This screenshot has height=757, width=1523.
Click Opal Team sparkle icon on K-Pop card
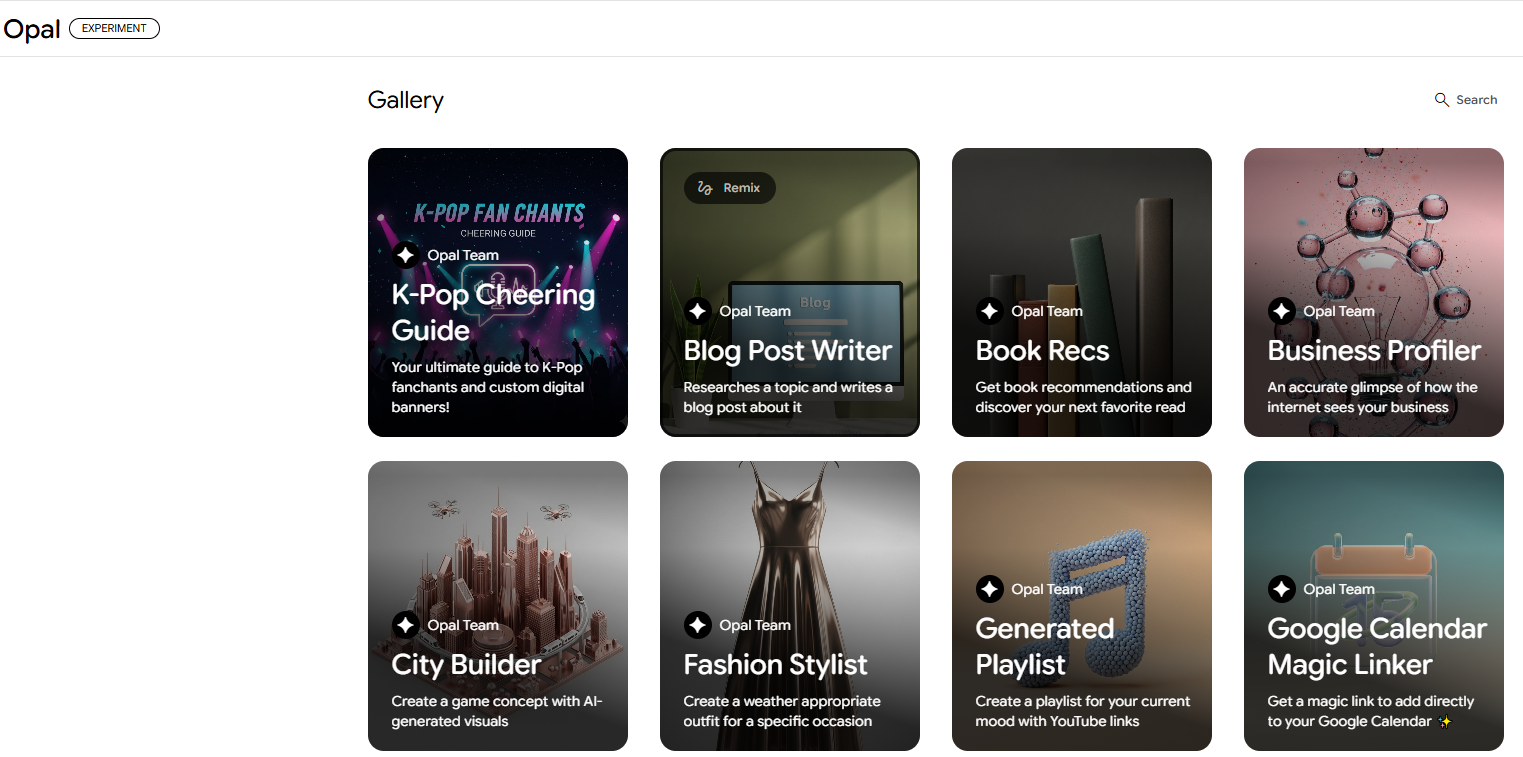[405, 255]
